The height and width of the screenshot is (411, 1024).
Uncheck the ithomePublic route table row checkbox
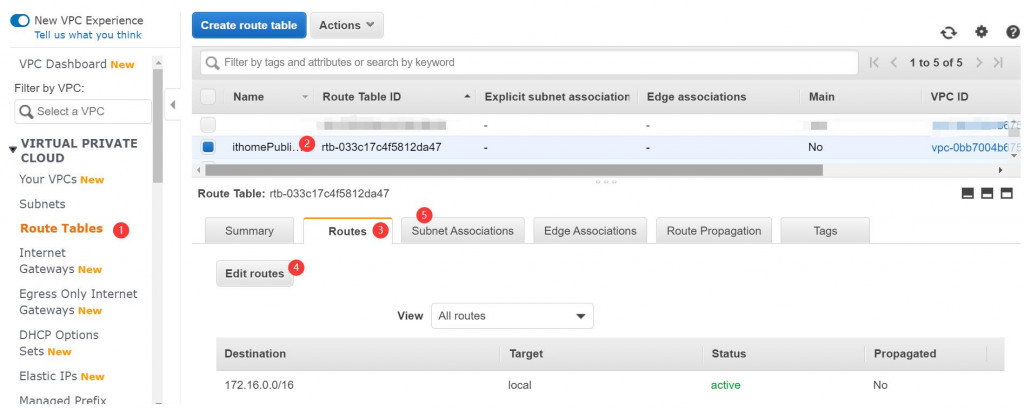click(208, 147)
